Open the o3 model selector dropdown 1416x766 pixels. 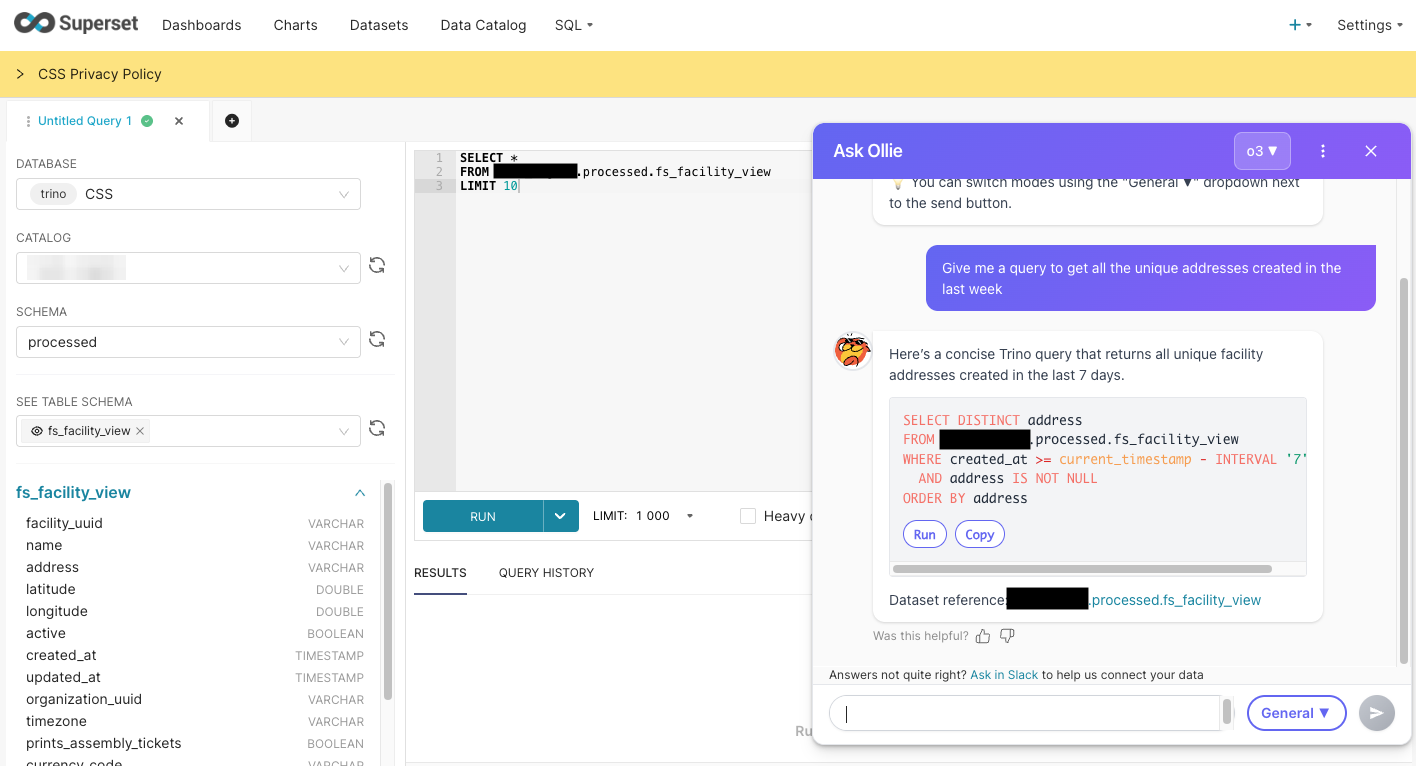click(1262, 151)
